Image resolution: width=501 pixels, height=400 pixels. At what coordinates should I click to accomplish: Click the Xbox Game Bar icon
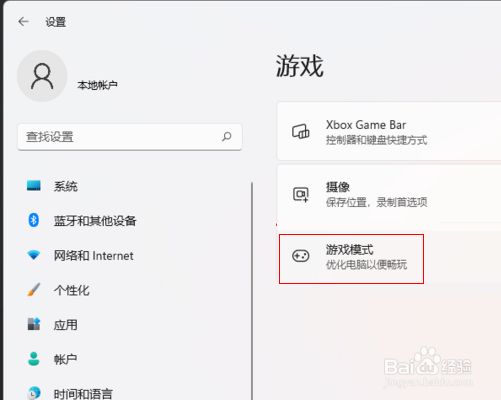pos(301,131)
